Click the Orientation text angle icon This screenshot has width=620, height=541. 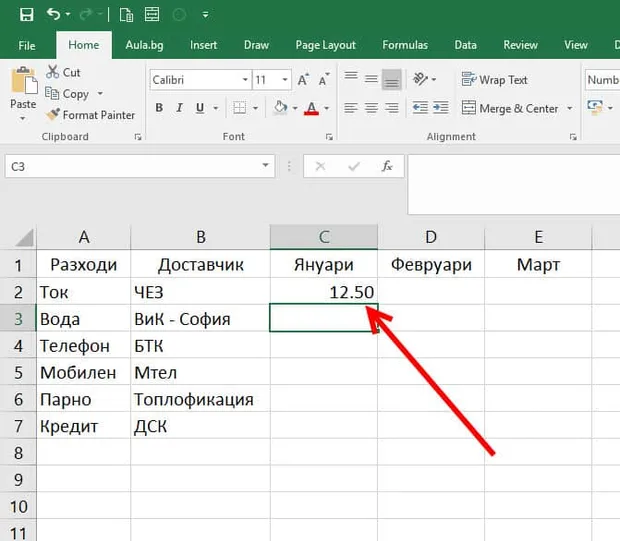(420, 79)
